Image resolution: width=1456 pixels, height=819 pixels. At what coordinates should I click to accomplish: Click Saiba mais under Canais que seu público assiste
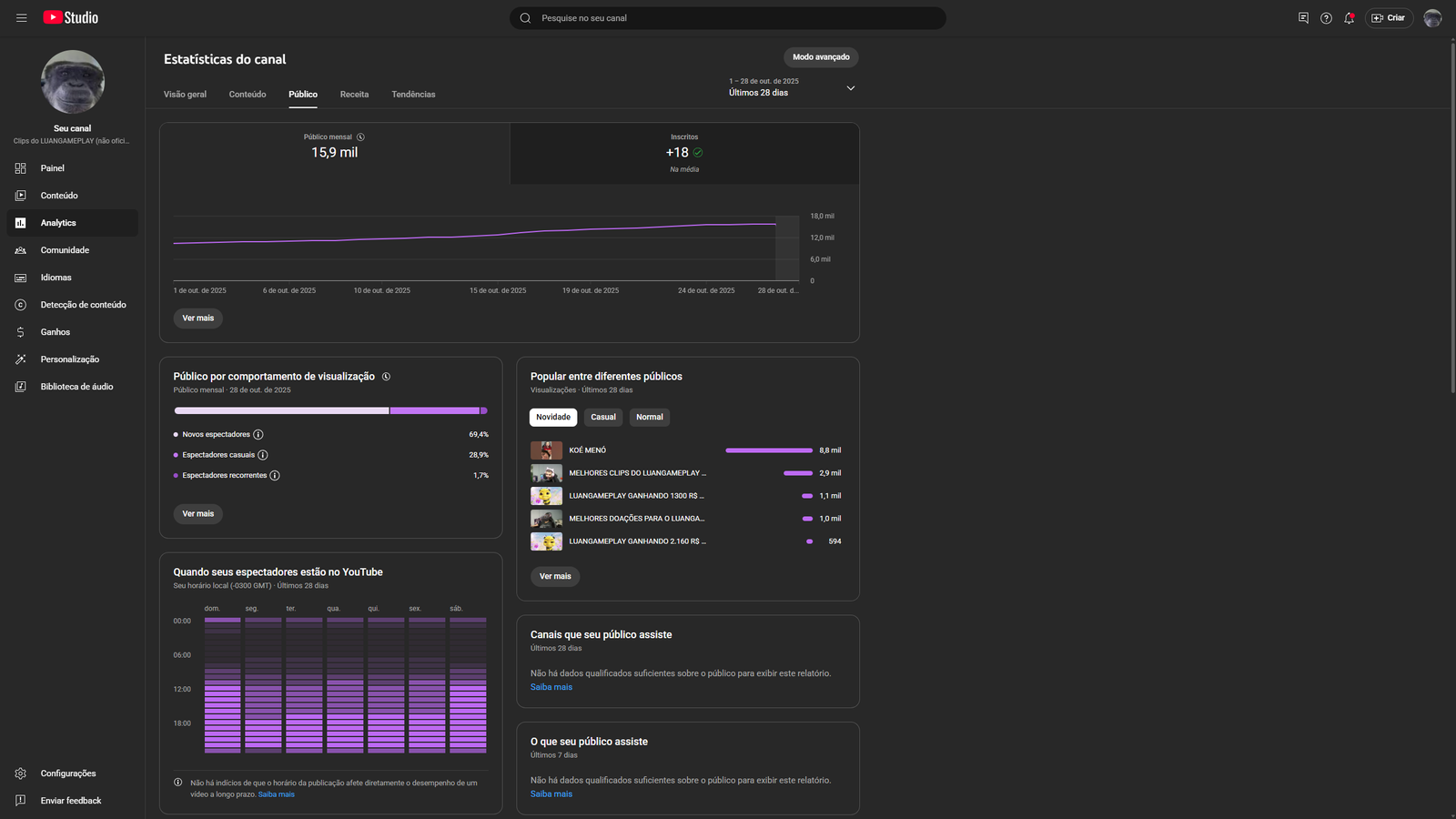pyautogui.click(x=551, y=687)
